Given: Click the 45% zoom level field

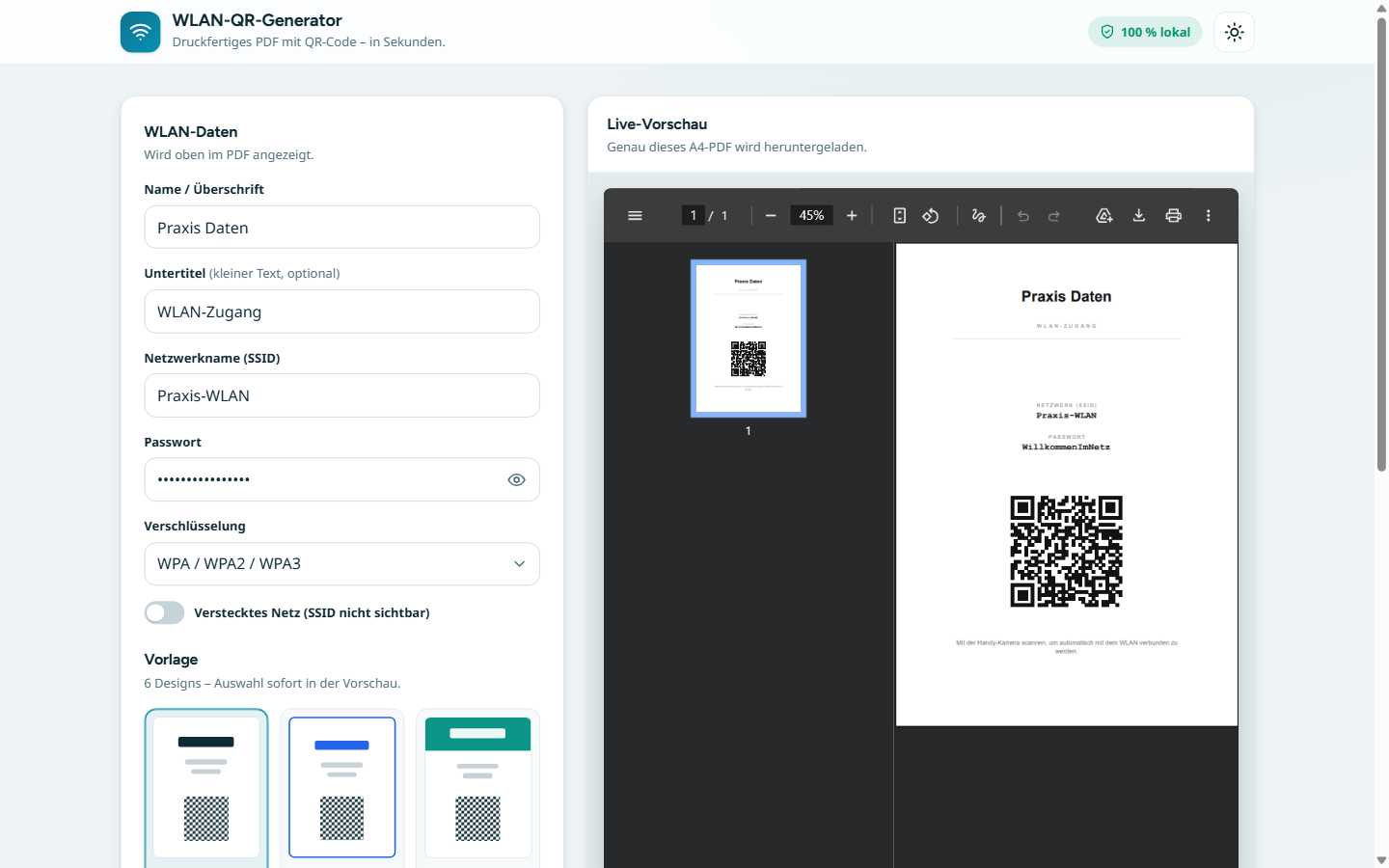Looking at the screenshot, I should tap(811, 215).
